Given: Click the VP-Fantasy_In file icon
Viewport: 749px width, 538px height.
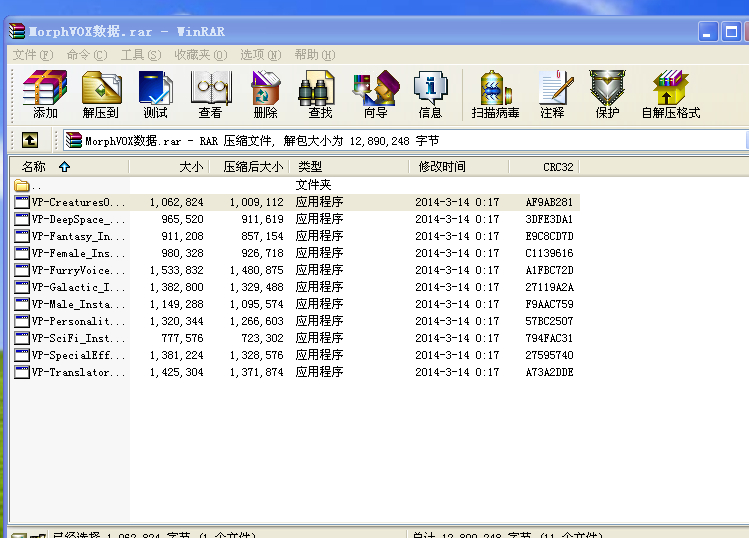Looking at the screenshot, I should [x=21, y=236].
